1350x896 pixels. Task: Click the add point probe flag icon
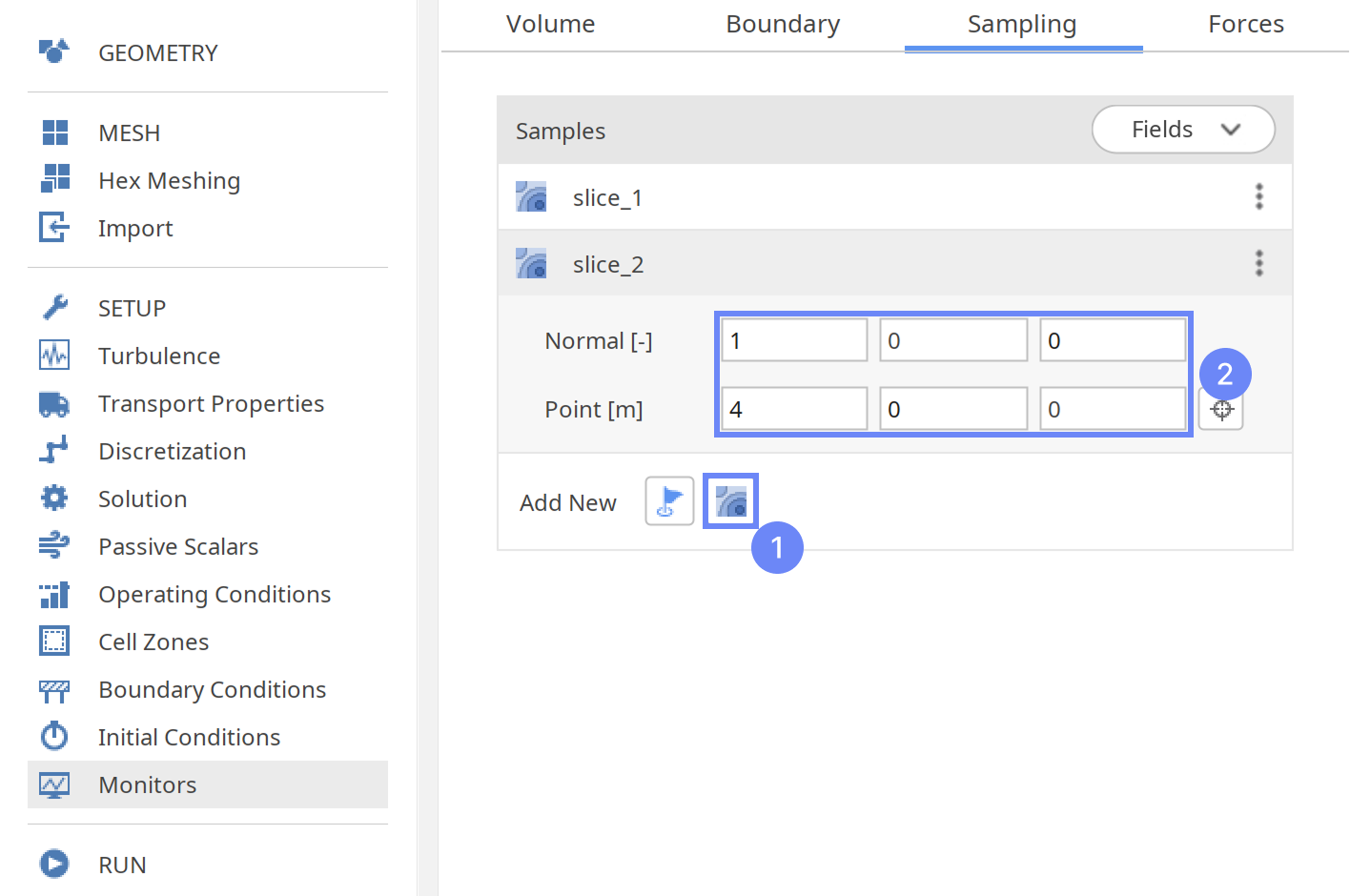click(669, 501)
